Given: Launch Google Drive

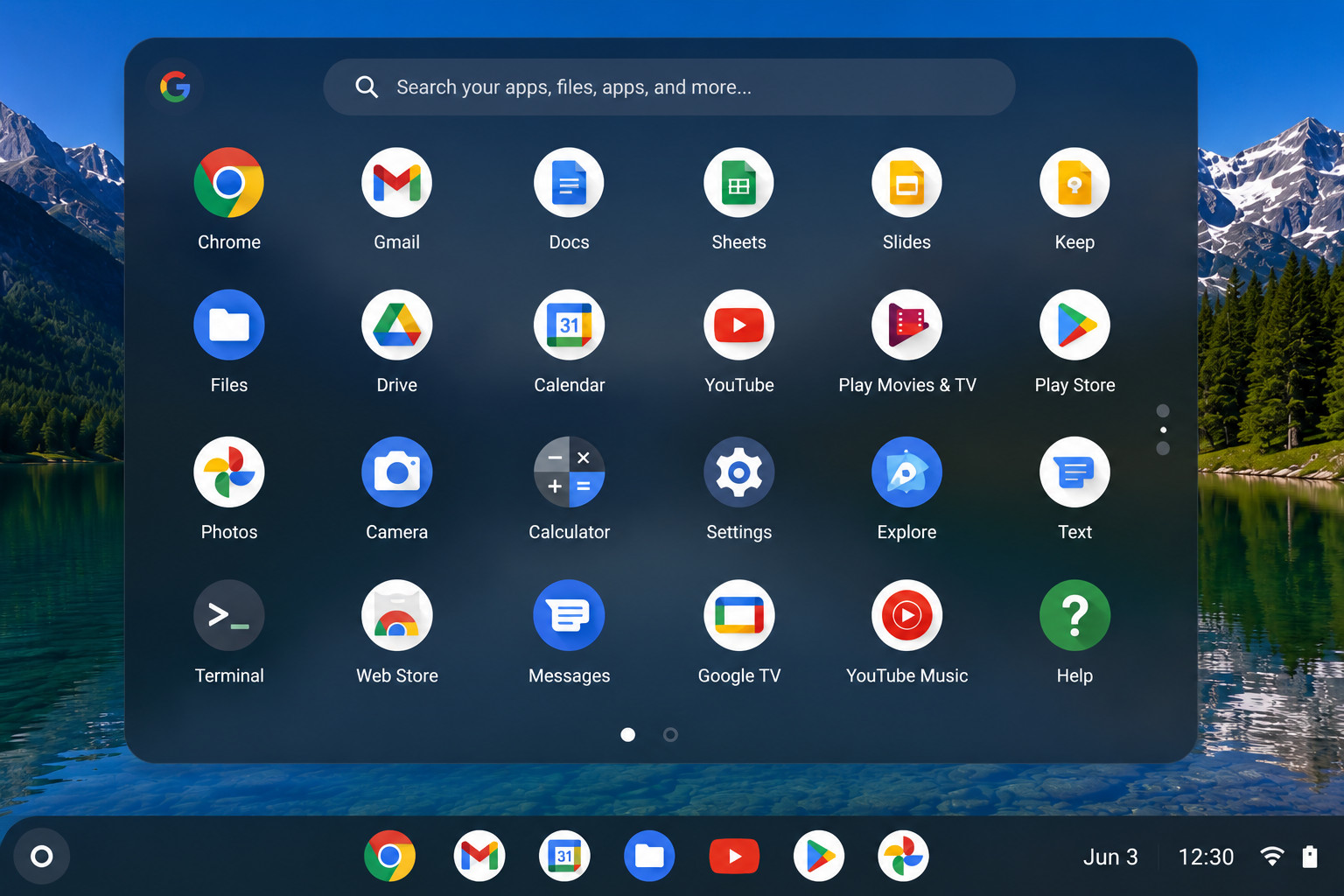Looking at the screenshot, I should [x=396, y=325].
